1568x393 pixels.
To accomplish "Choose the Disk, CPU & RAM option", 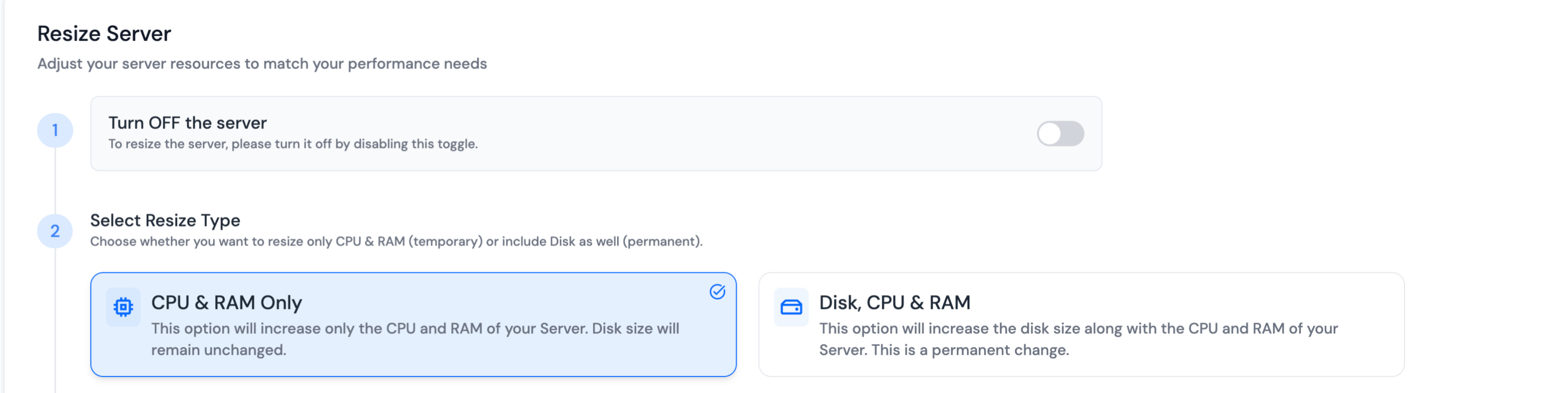I will click(1081, 324).
